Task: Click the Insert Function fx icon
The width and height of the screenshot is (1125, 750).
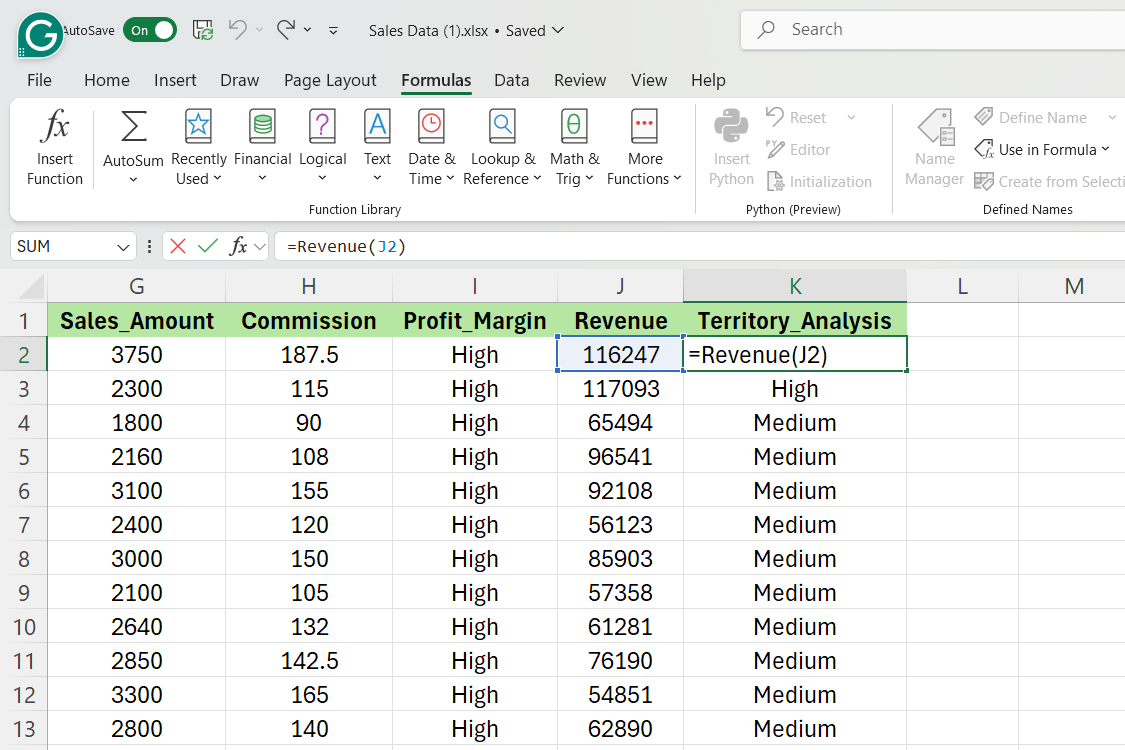Action: click(x=55, y=126)
